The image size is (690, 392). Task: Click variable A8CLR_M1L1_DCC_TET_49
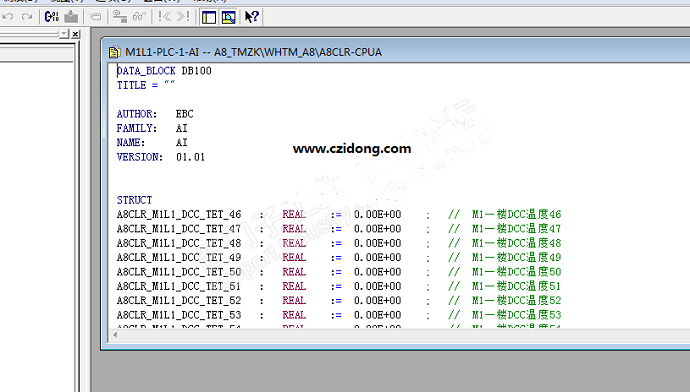click(x=179, y=257)
